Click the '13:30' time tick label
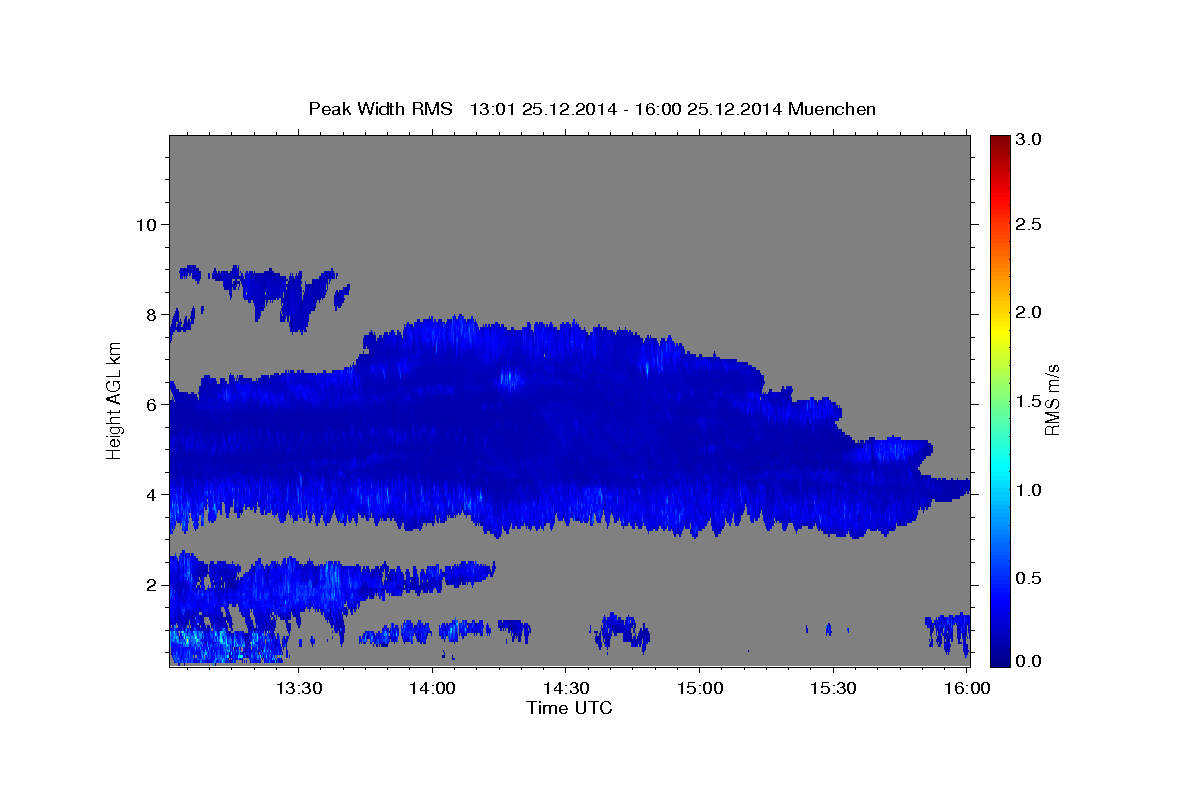 click(298, 689)
